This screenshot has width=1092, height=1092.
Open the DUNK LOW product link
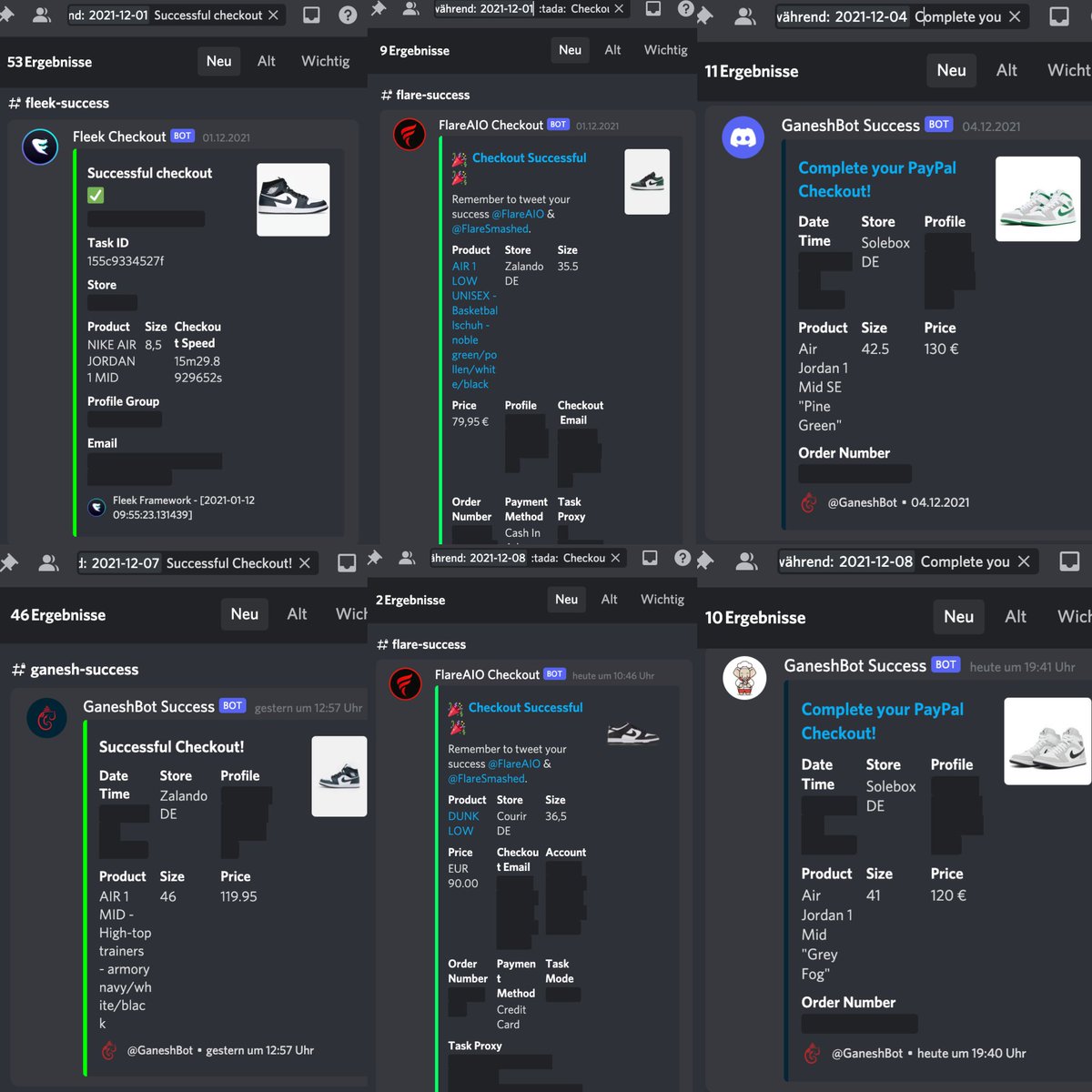pyautogui.click(x=463, y=824)
